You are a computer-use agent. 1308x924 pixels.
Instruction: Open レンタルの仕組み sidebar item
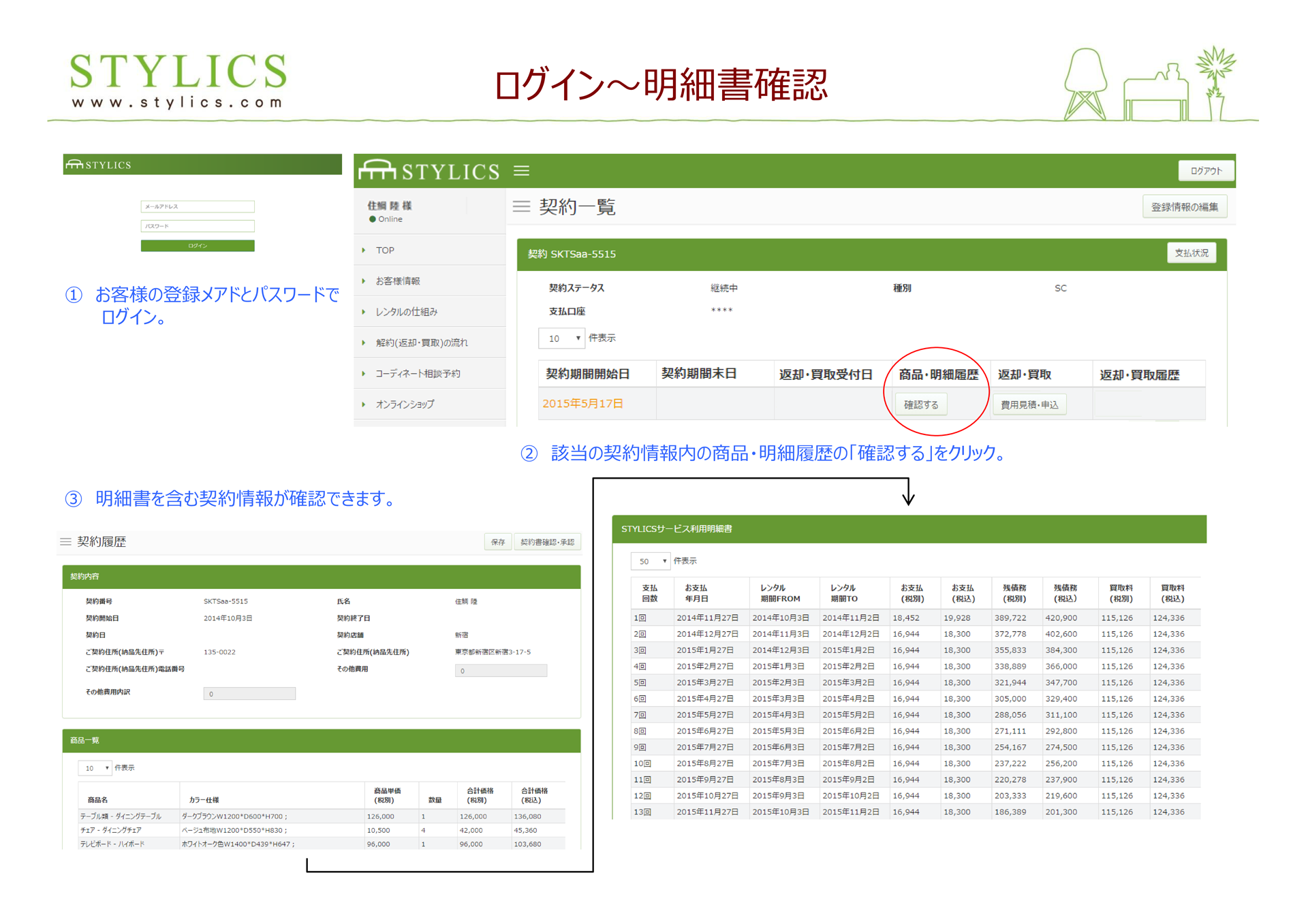click(x=430, y=311)
